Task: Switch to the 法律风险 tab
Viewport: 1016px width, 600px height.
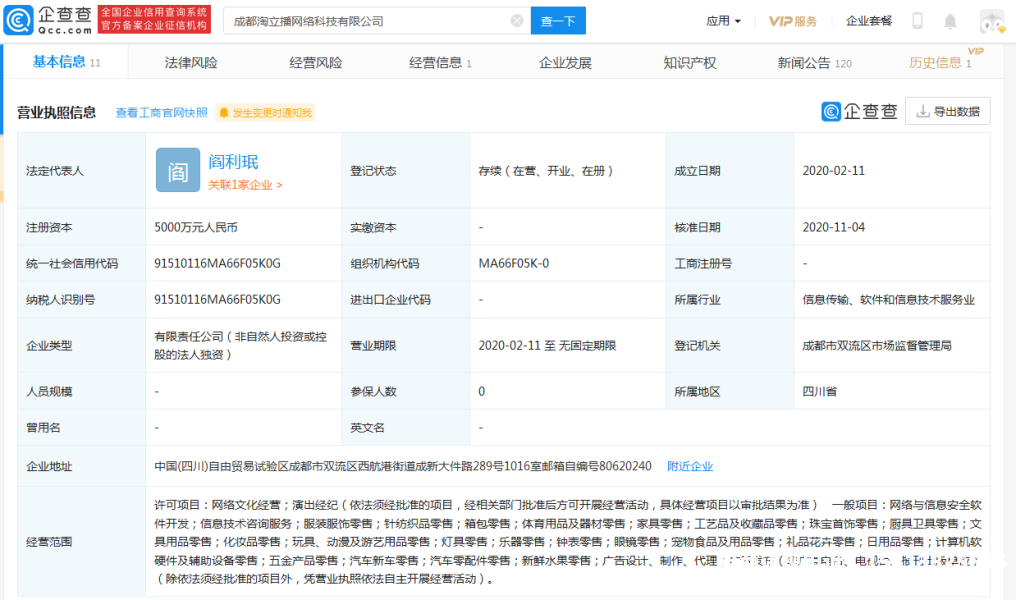Action: 190,63
